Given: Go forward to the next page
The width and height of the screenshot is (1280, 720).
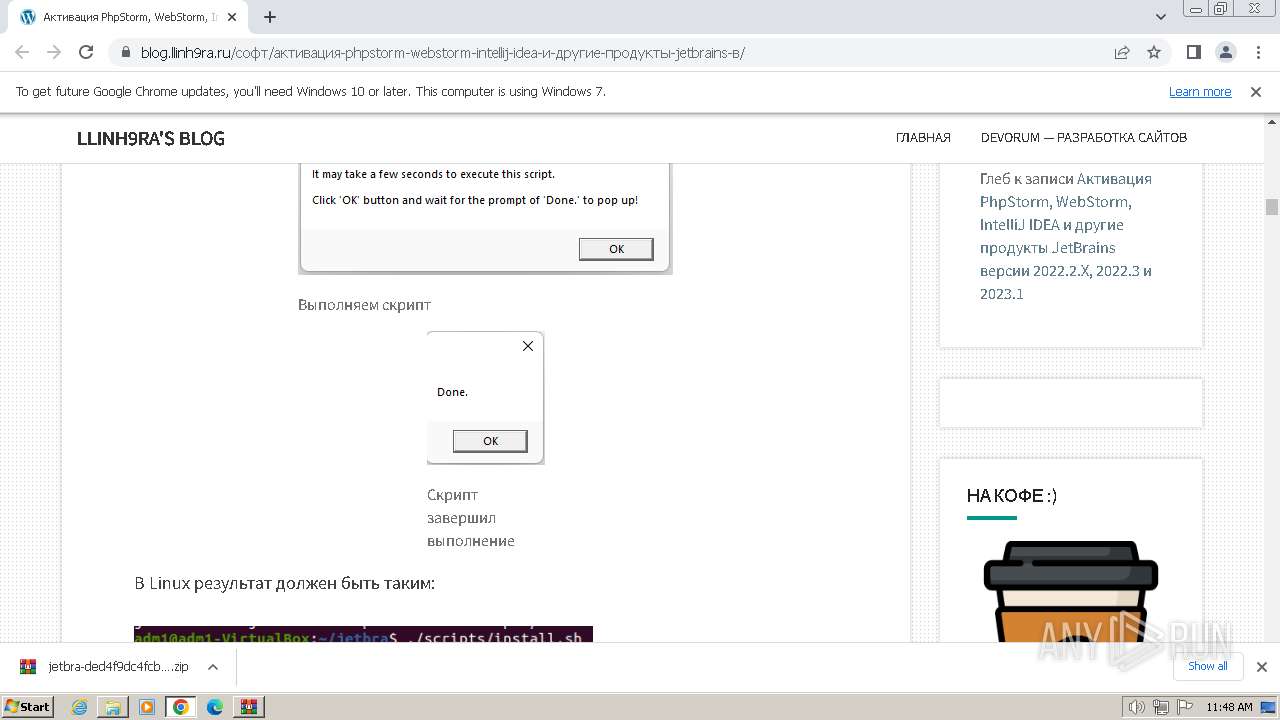Looking at the screenshot, I should (54, 52).
